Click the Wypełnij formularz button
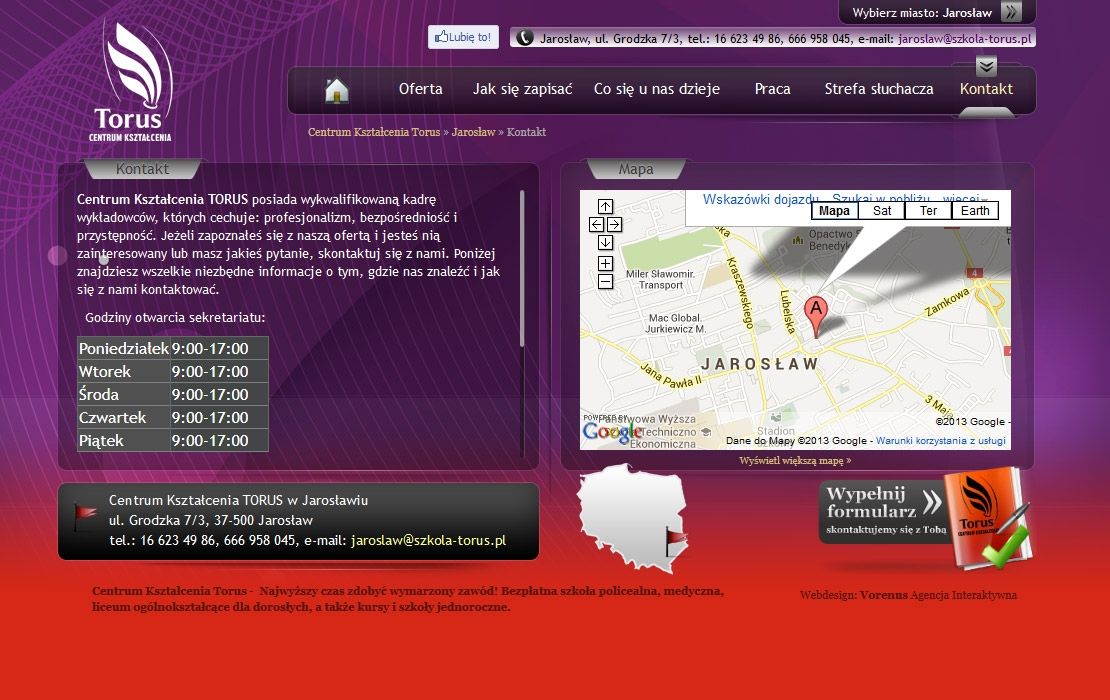 pyautogui.click(x=882, y=512)
